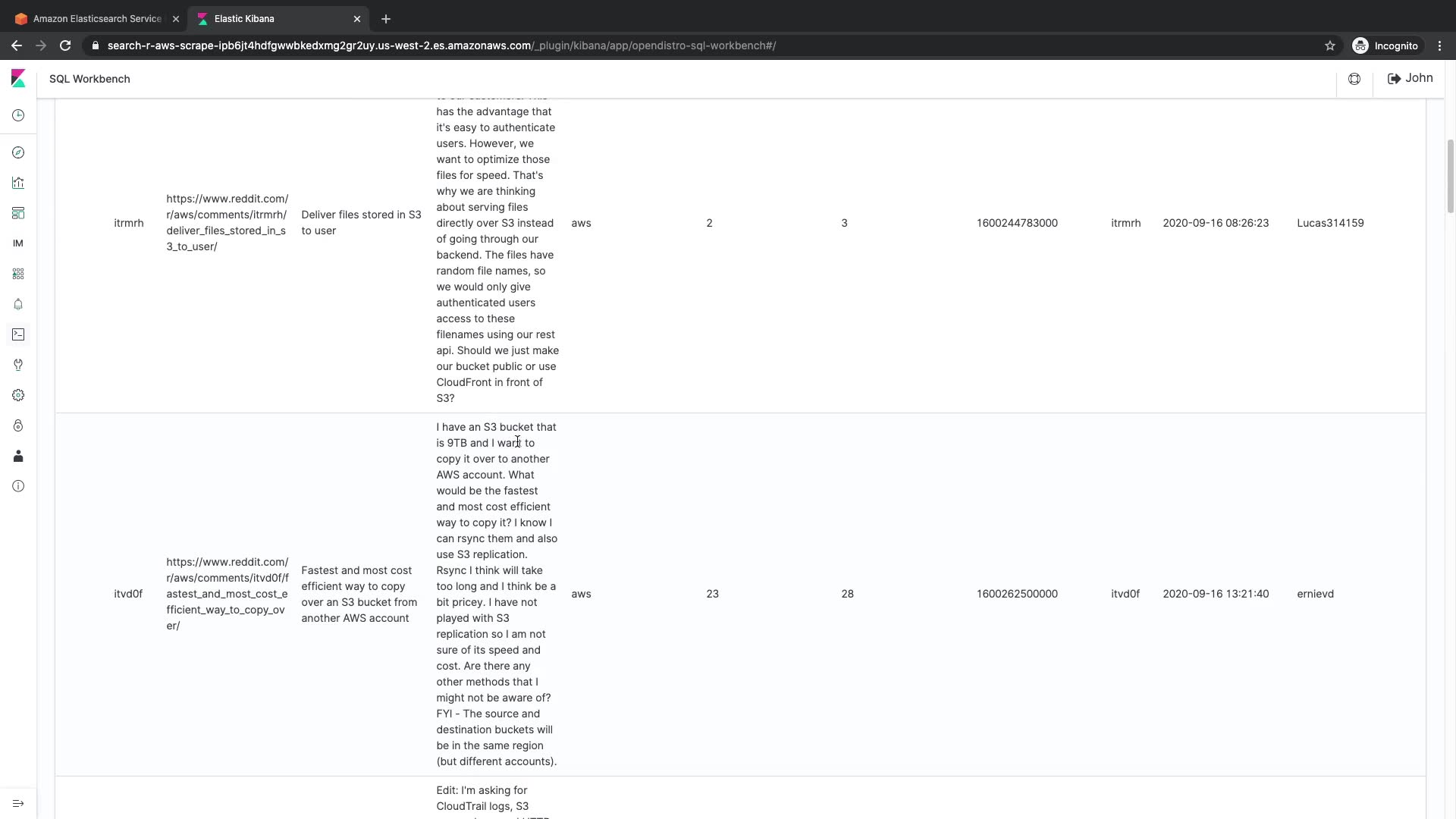Open Dev Tools wrench icon
The width and height of the screenshot is (1456, 819).
point(18,365)
